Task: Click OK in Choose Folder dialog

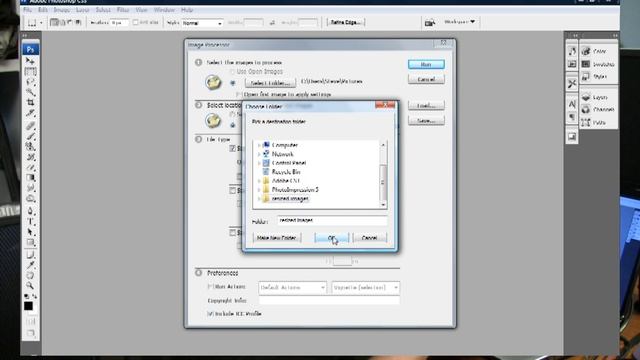Action: pos(331,238)
